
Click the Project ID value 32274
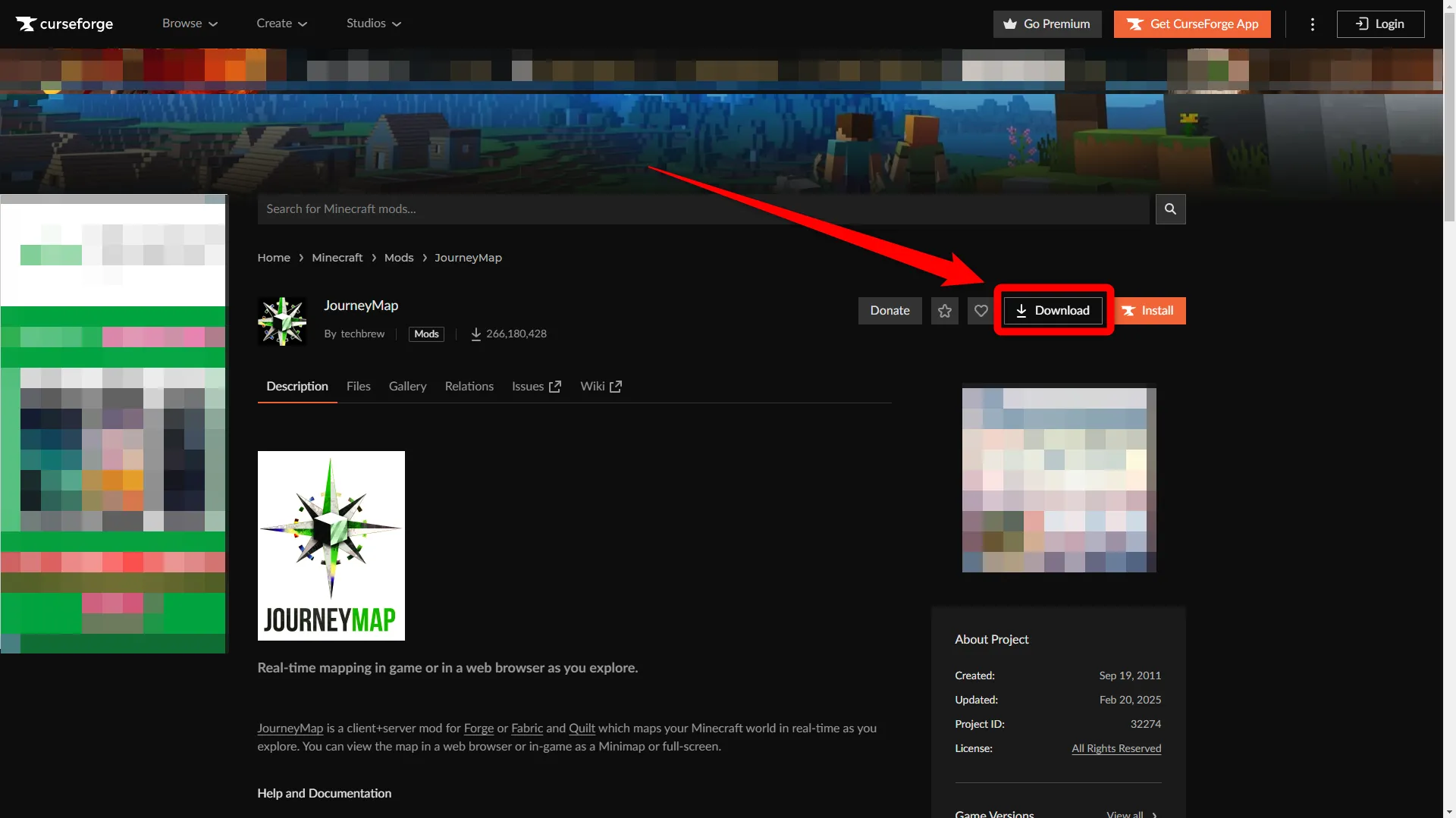pos(1145,725)
